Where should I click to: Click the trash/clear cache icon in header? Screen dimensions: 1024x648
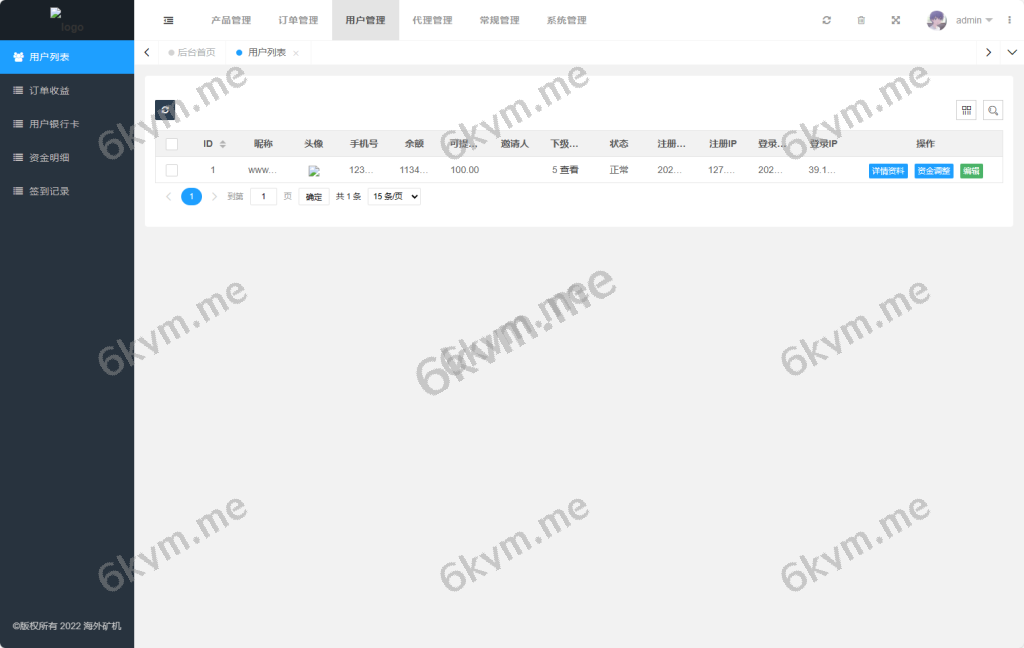(861, 19)
